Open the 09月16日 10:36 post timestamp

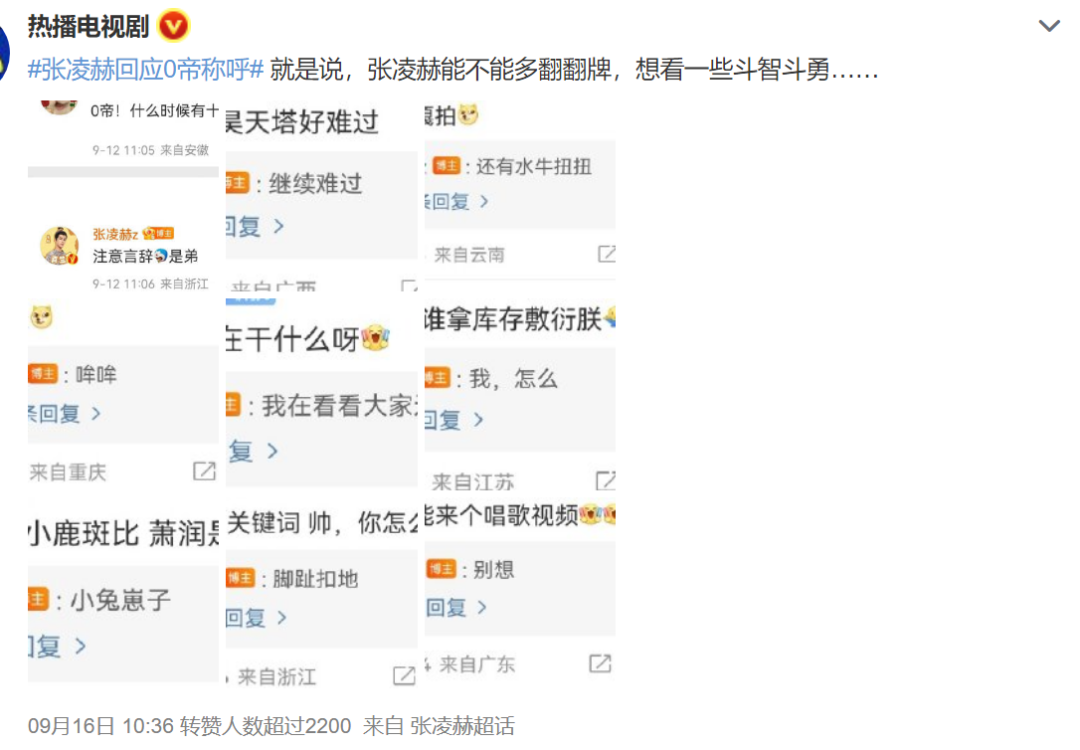[101, 725]
